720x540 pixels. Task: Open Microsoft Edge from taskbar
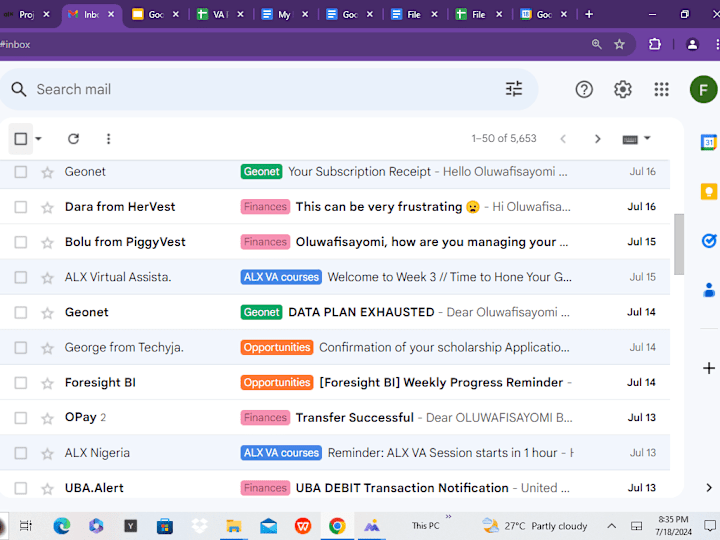(62, 526)
